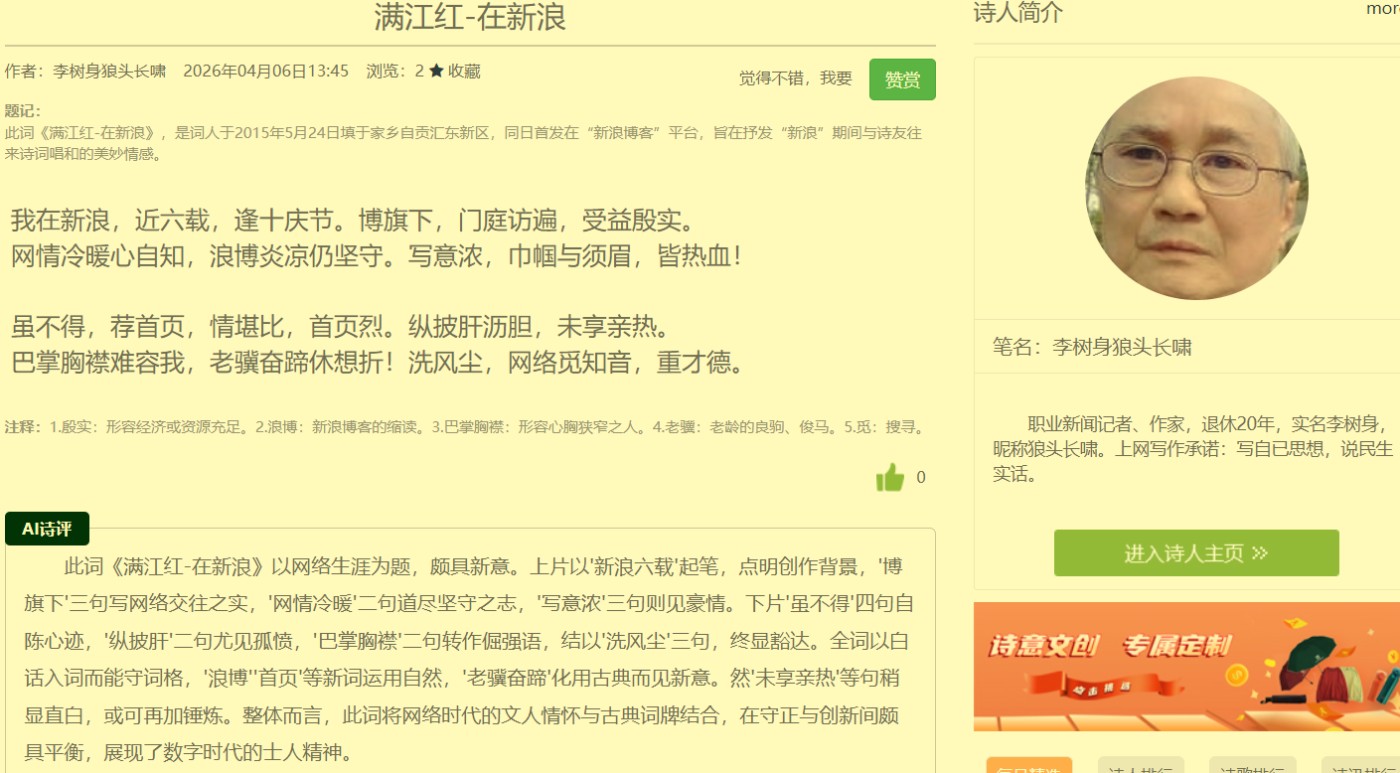Screen dimensions: 1400x773
Task: Click the 诗人简介 section heading
Action: [1018, 13]
